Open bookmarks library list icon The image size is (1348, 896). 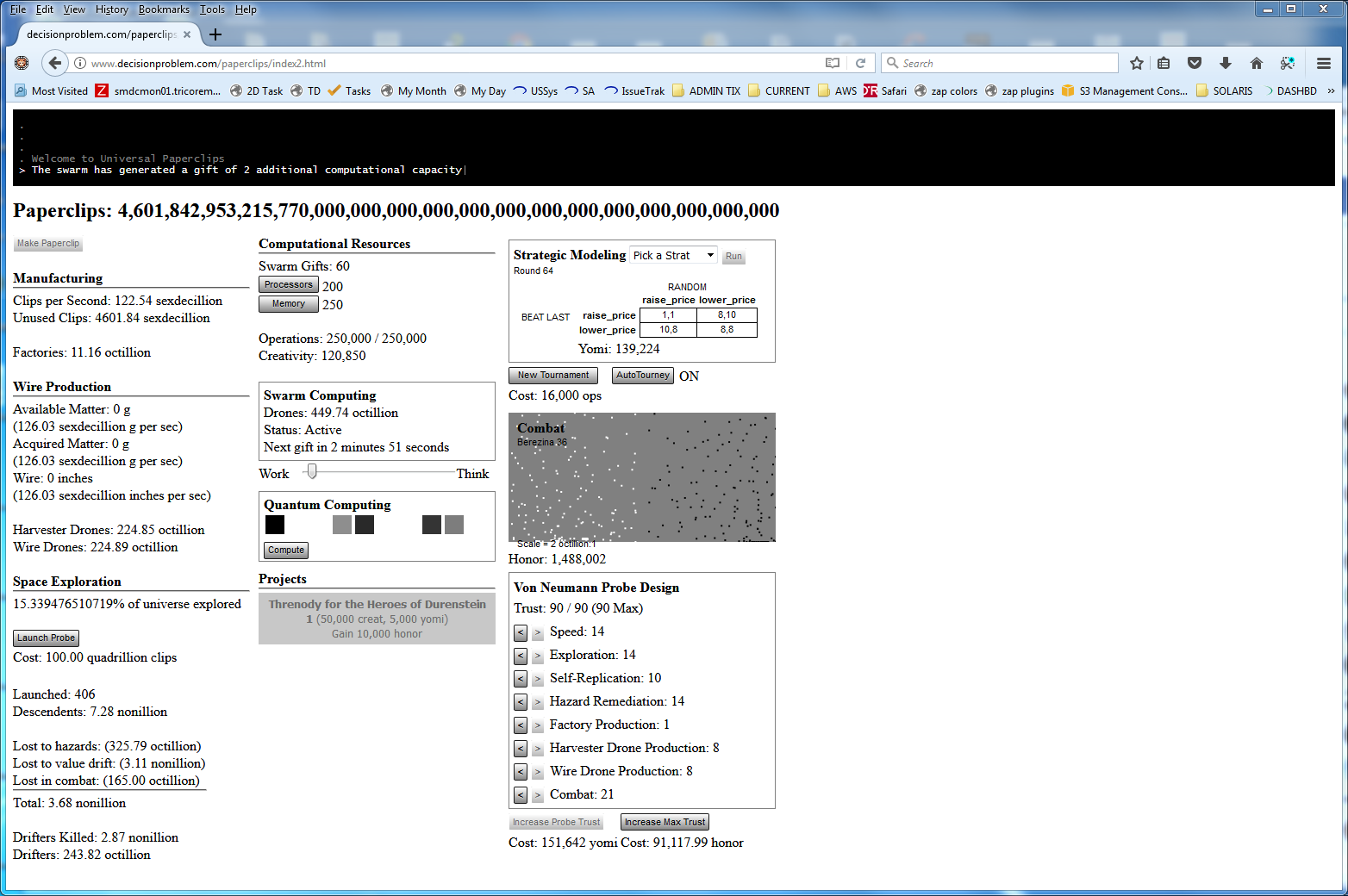(1164, 63)
